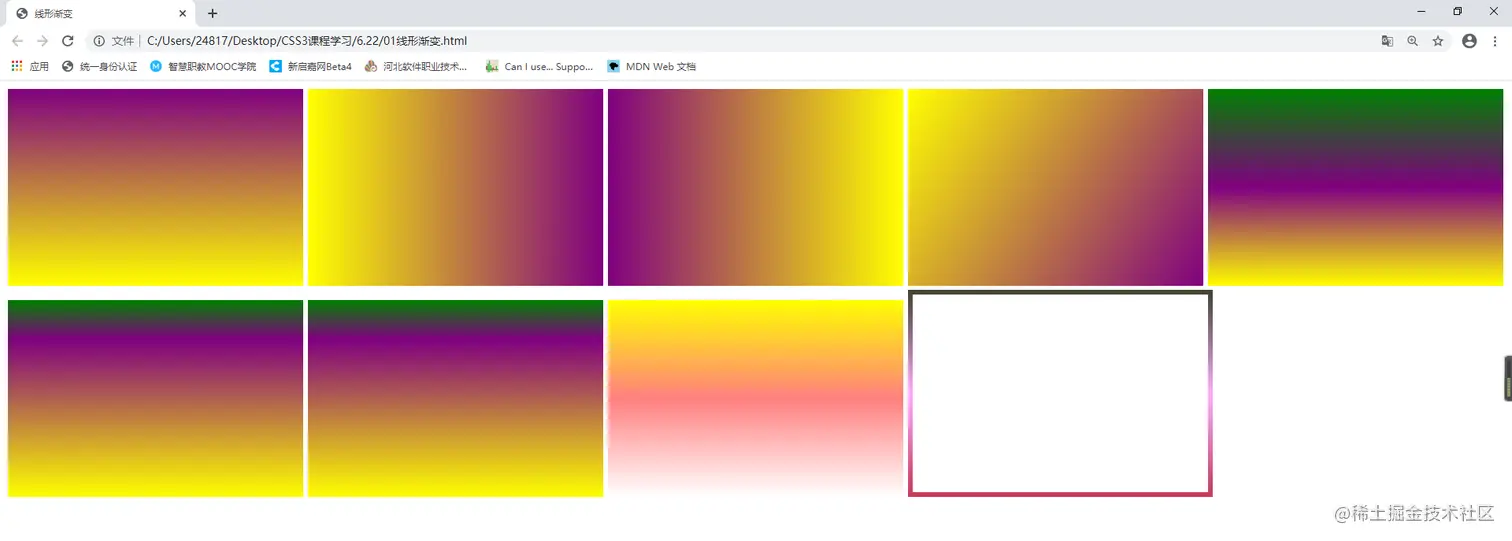Open the MDN Web 文档 bookmark
This screenshot has width=1512, height=541.
[651, 67]
